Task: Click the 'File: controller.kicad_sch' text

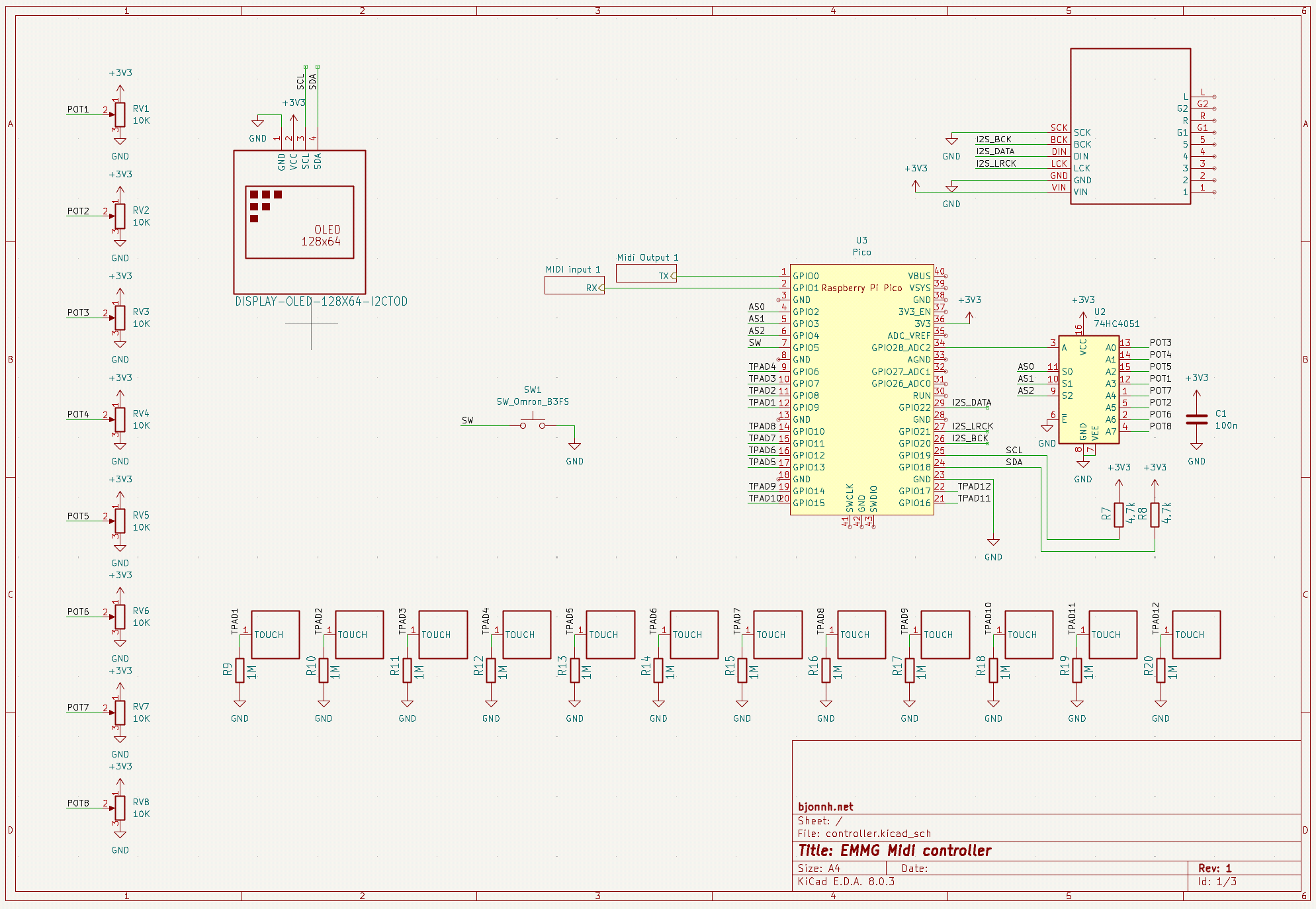Action: click(864, 834)
